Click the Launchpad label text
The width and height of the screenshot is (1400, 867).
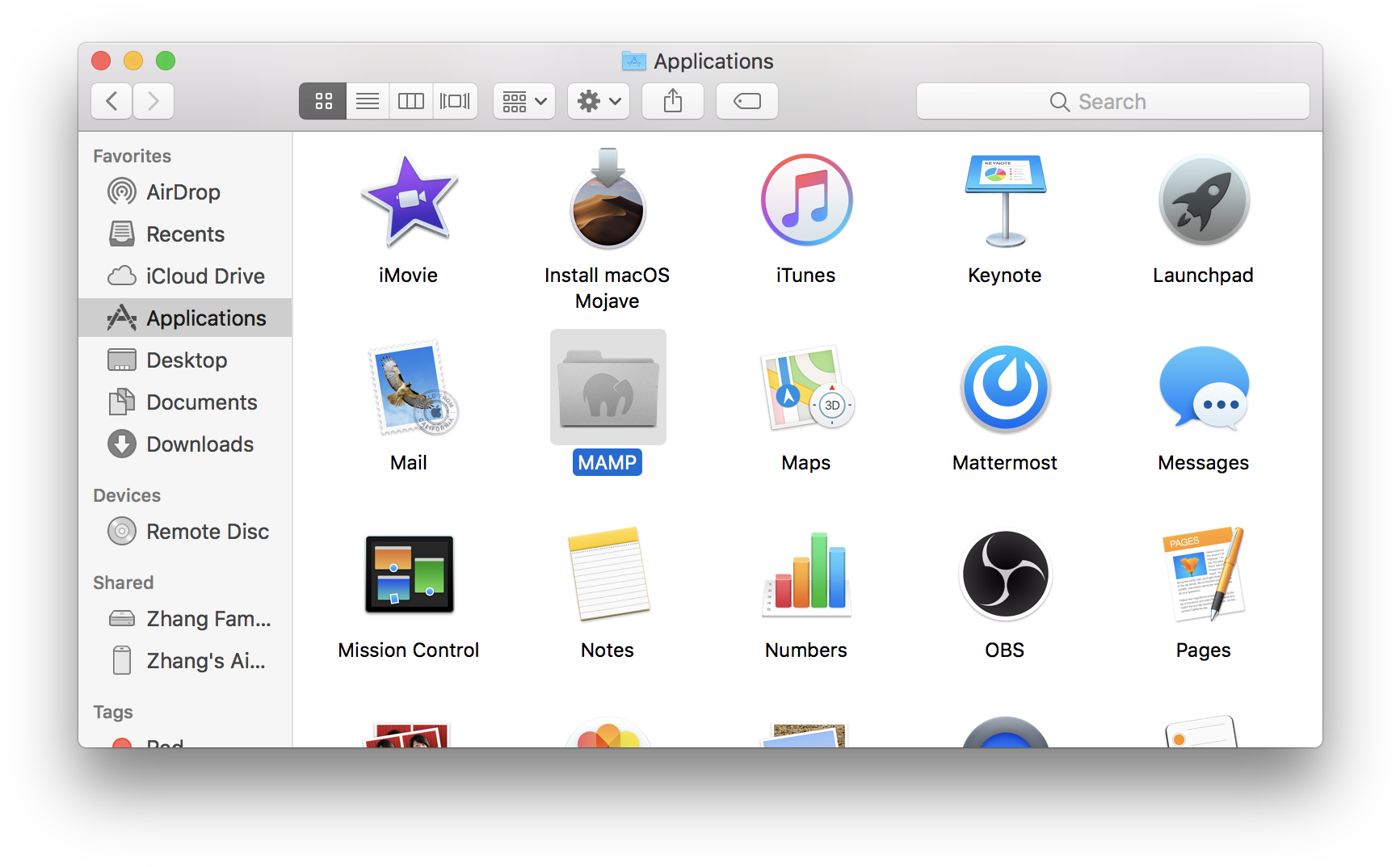click(1204, 275)
